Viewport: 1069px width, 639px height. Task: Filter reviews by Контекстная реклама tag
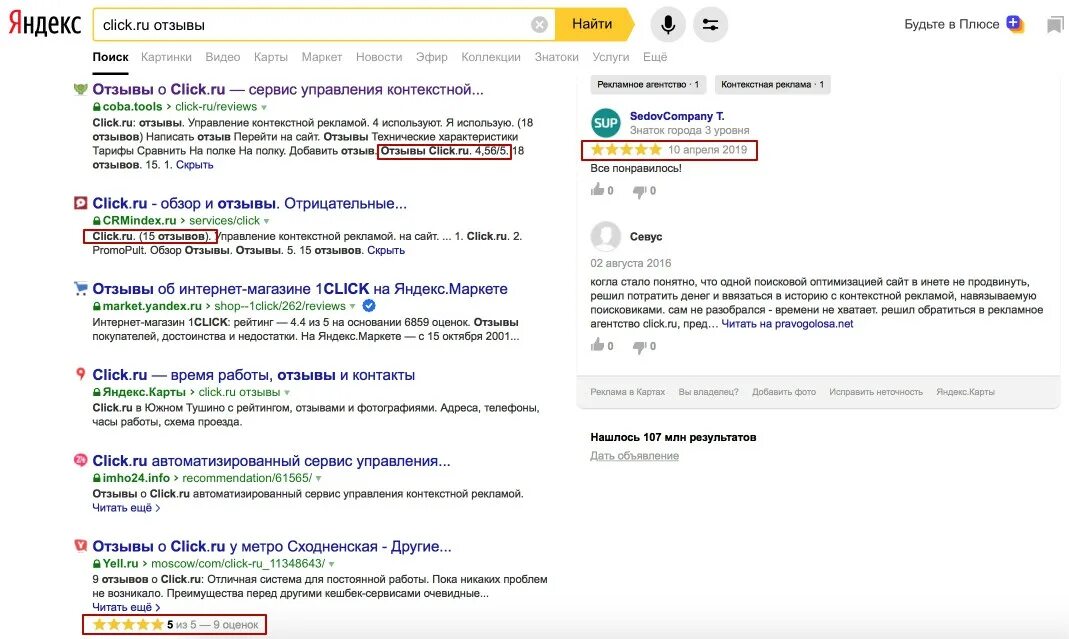[x=772, y=85]
